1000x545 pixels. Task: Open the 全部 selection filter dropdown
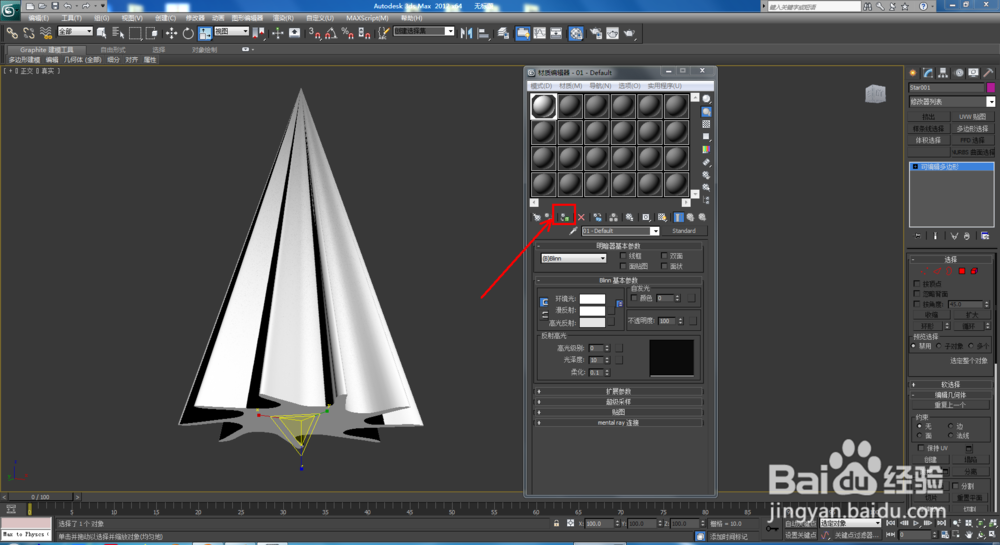click(75, 31)
